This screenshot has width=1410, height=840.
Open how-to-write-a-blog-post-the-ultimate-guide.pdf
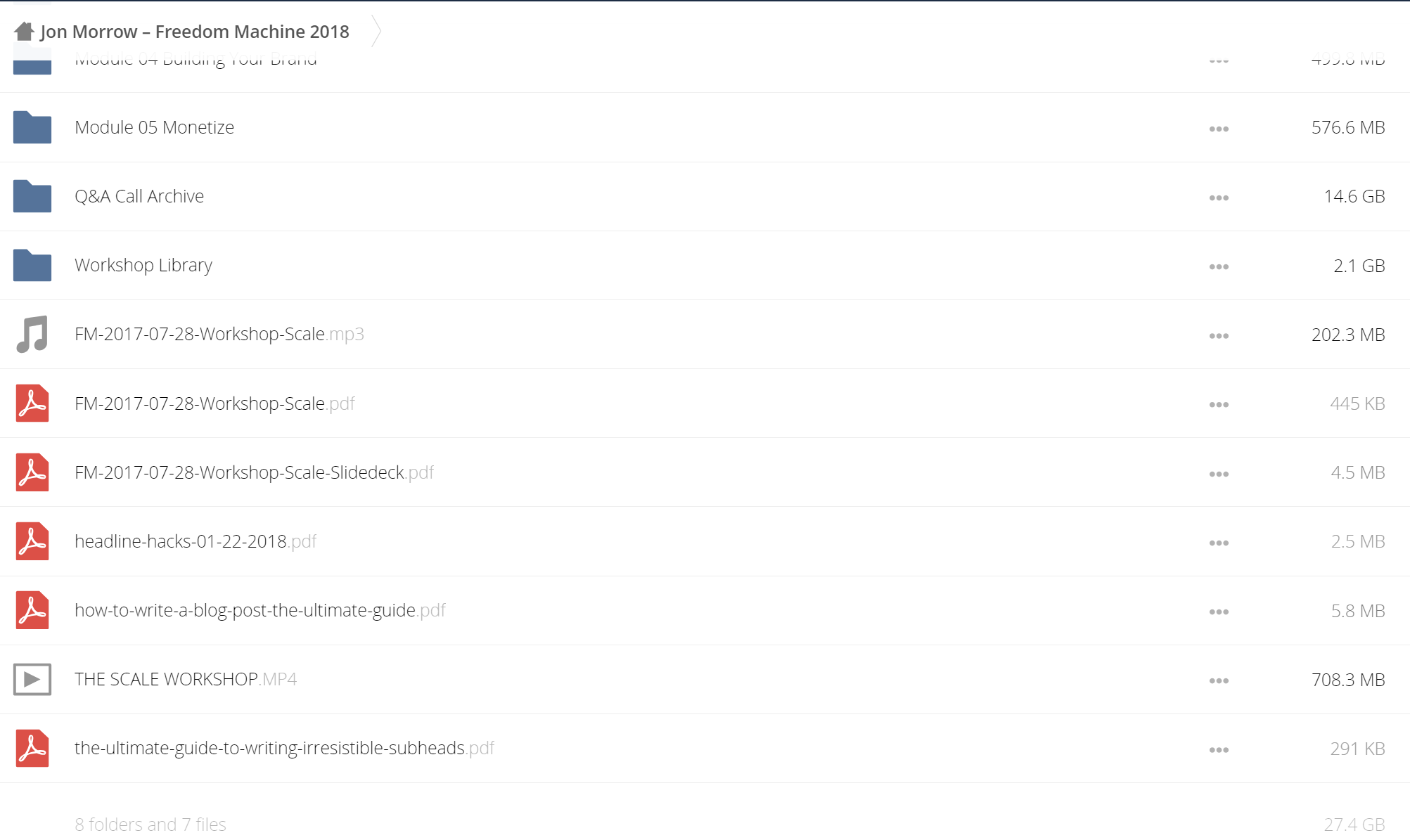(260, 610)
